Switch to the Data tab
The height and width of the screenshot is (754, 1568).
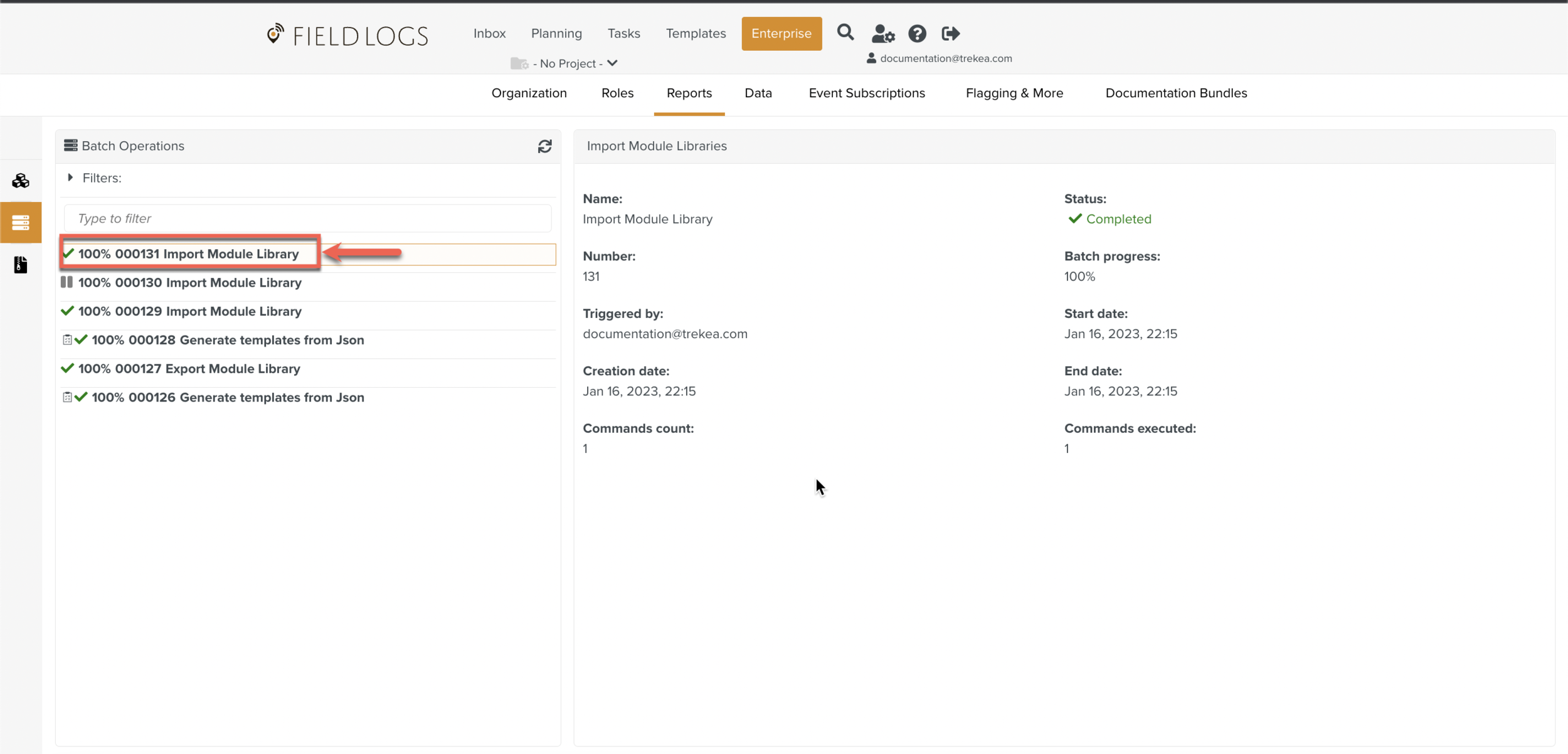tap(758, 93)
